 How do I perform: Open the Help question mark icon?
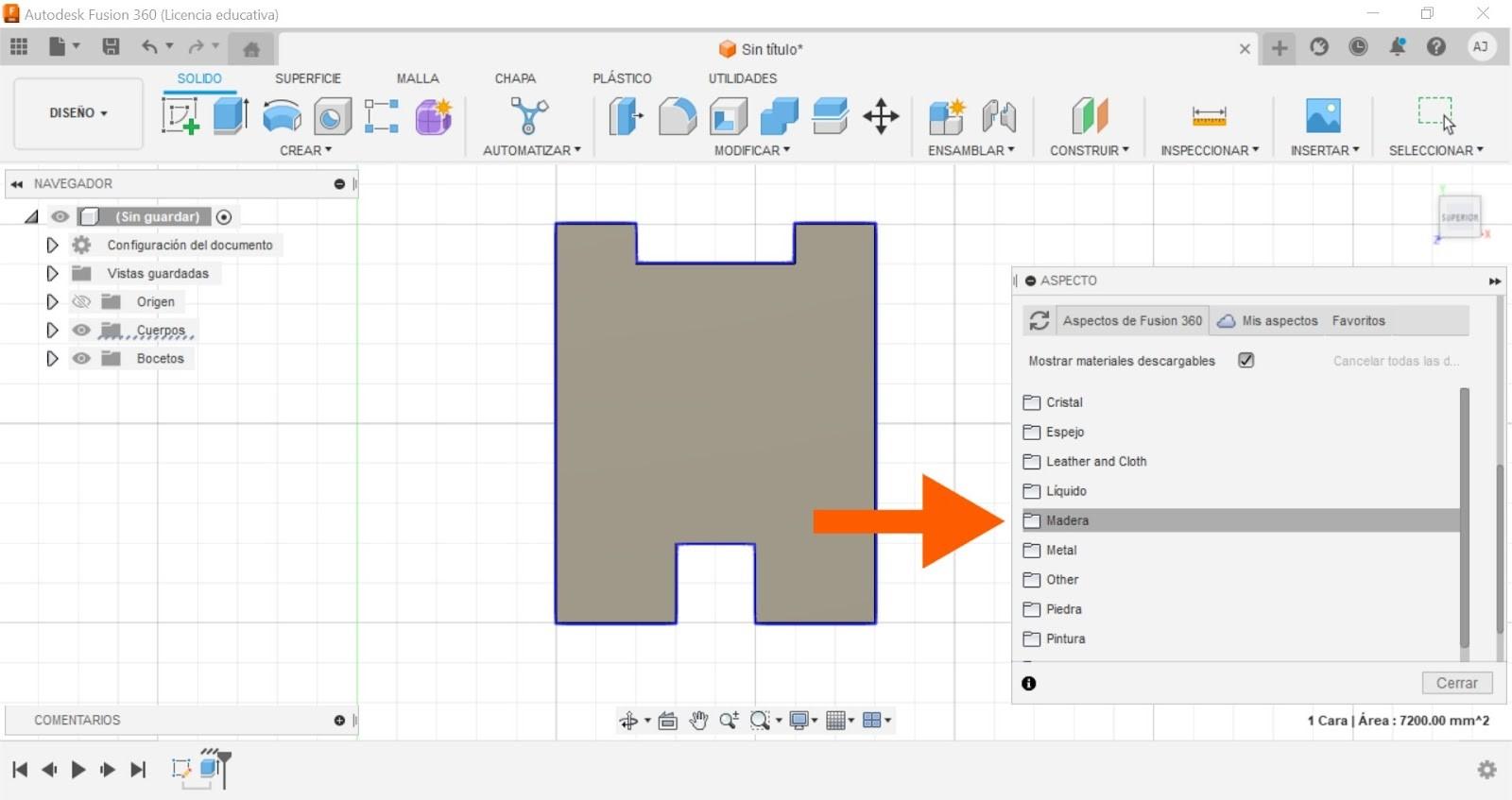click(x=1436, y=46)
